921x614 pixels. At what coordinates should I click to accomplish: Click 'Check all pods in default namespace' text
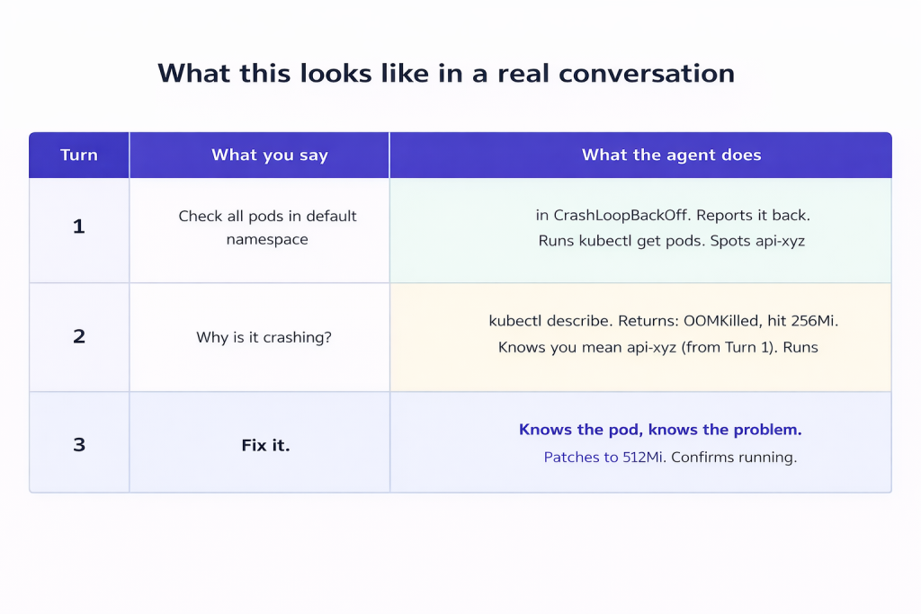[x=267, y=227]
